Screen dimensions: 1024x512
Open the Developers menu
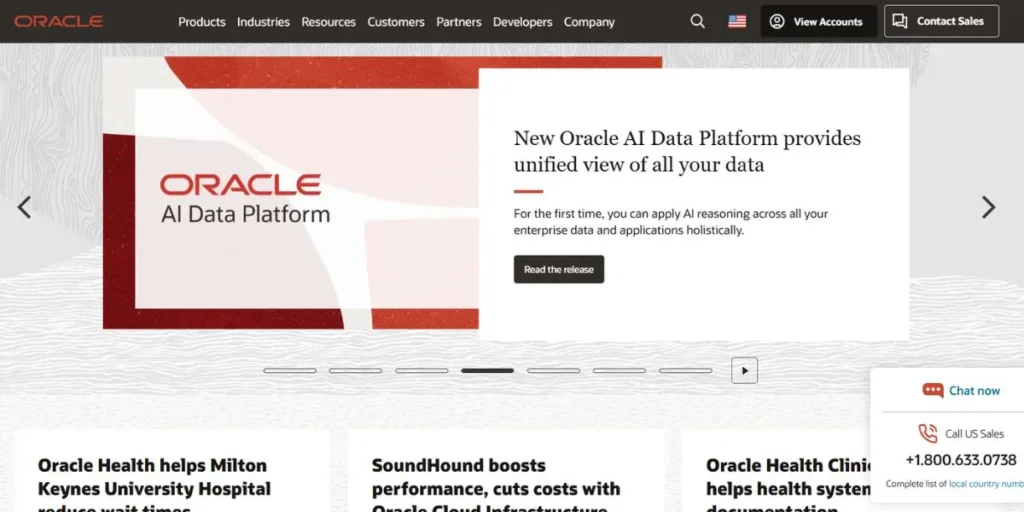click(522, 22)
